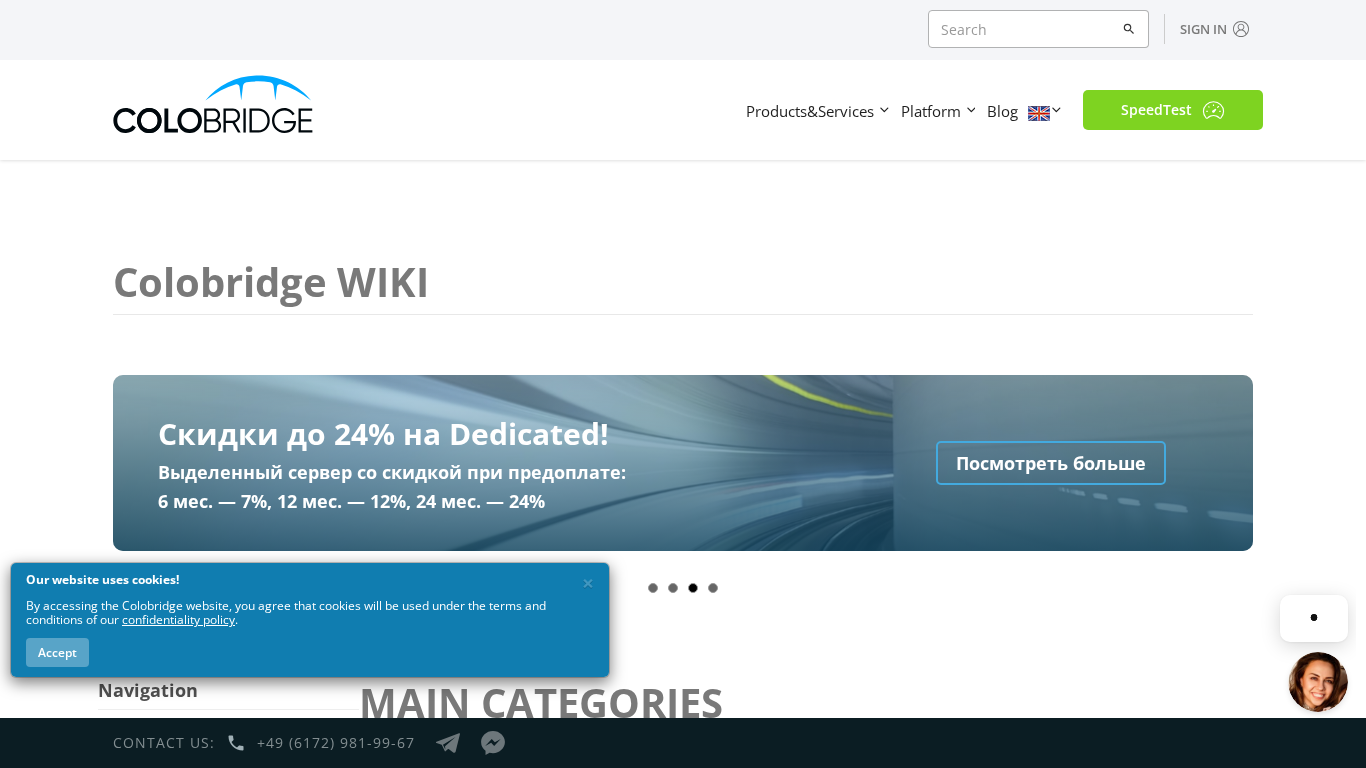1366x768 pixels.
Task: Accept the cookies notice
Action: (57, 652)
